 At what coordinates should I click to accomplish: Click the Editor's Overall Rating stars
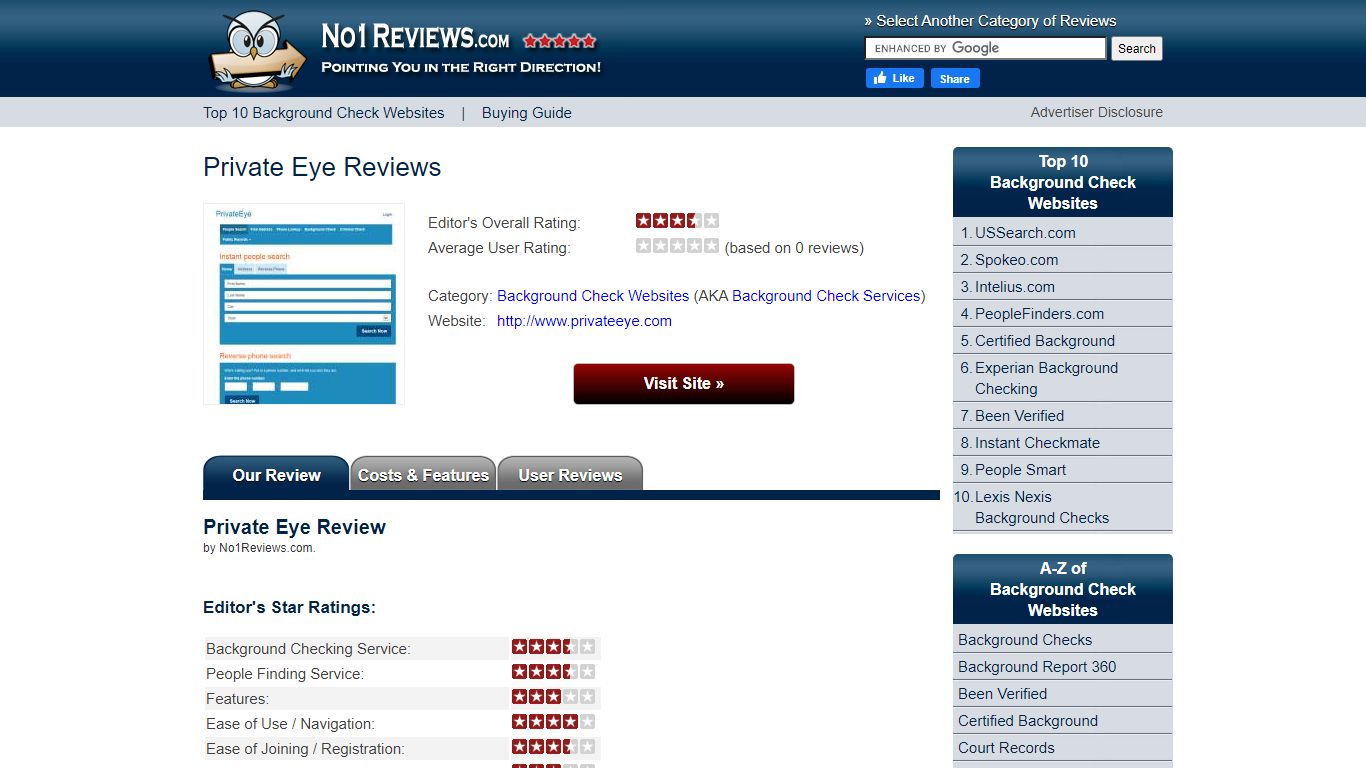677,221
